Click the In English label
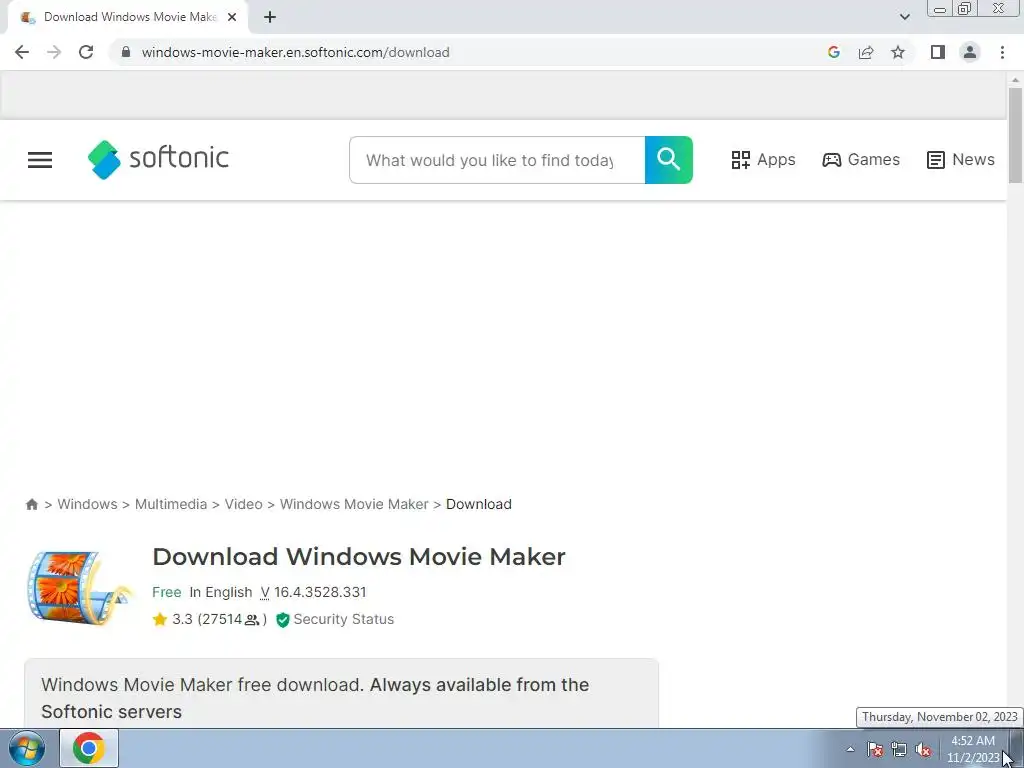This screenshot has height=768, width=1024. point(221,592)
